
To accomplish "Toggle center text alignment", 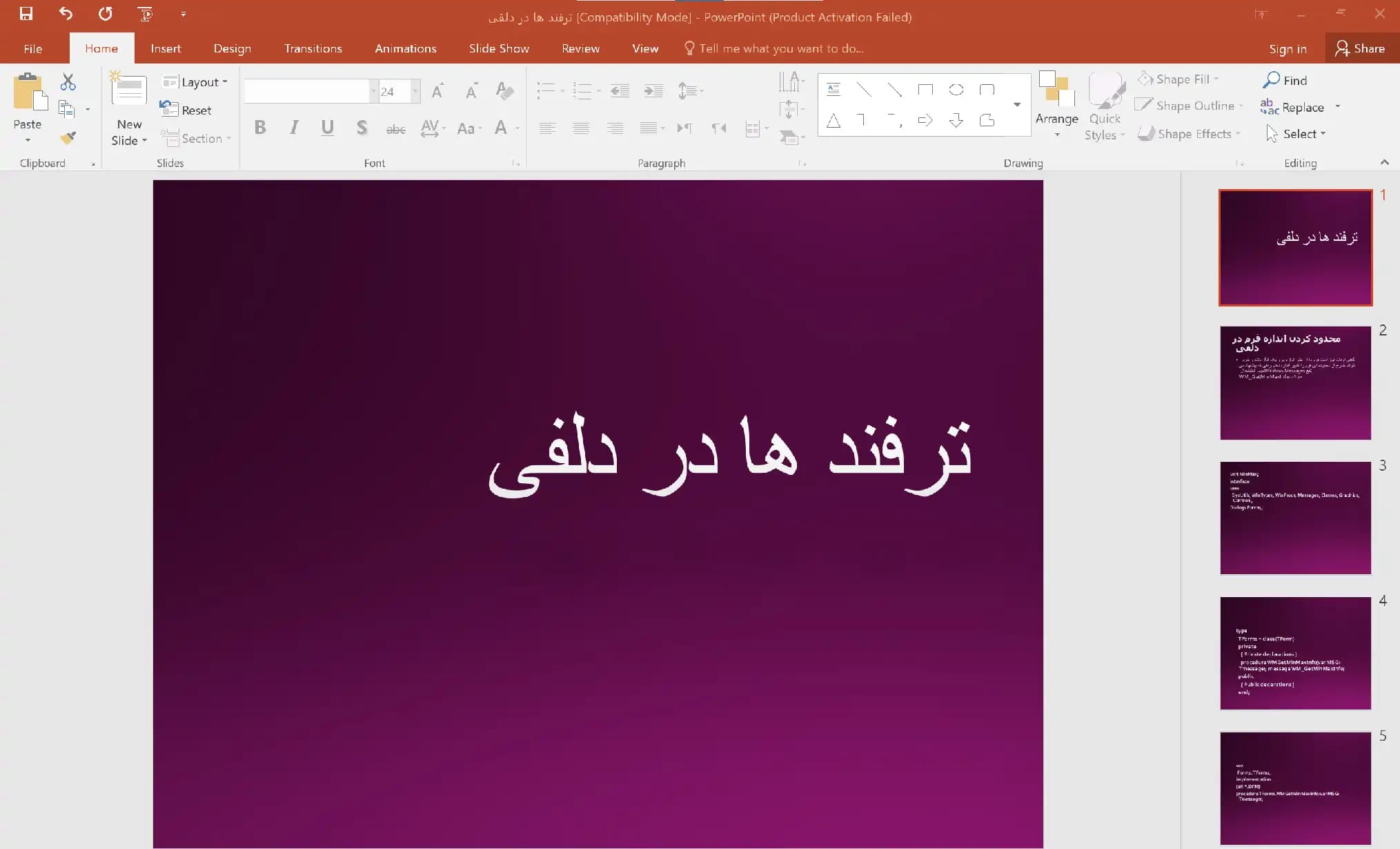I will (x=581, y=128).
